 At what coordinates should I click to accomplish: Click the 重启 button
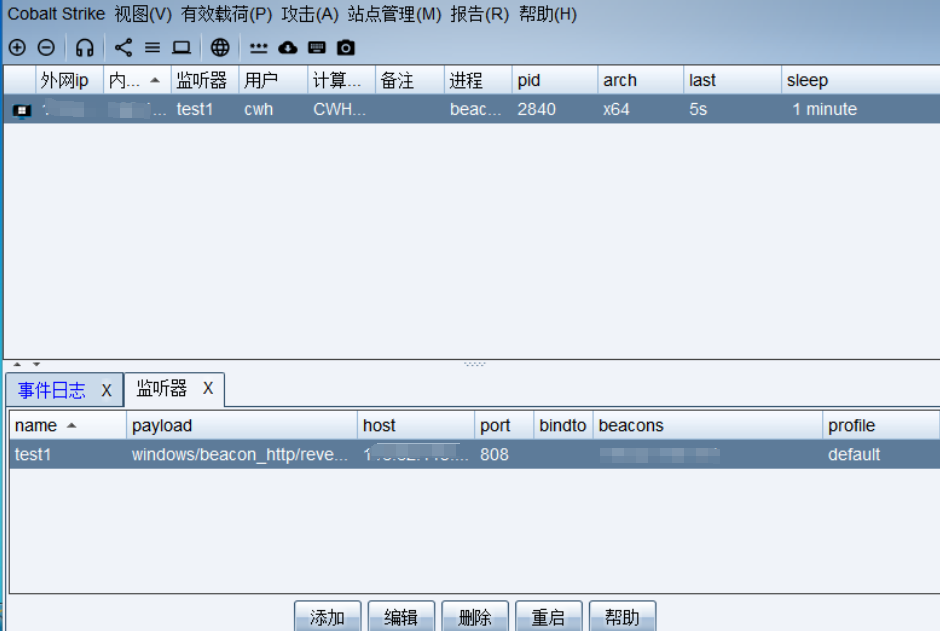pyautogui.click(x=549, y=617)
